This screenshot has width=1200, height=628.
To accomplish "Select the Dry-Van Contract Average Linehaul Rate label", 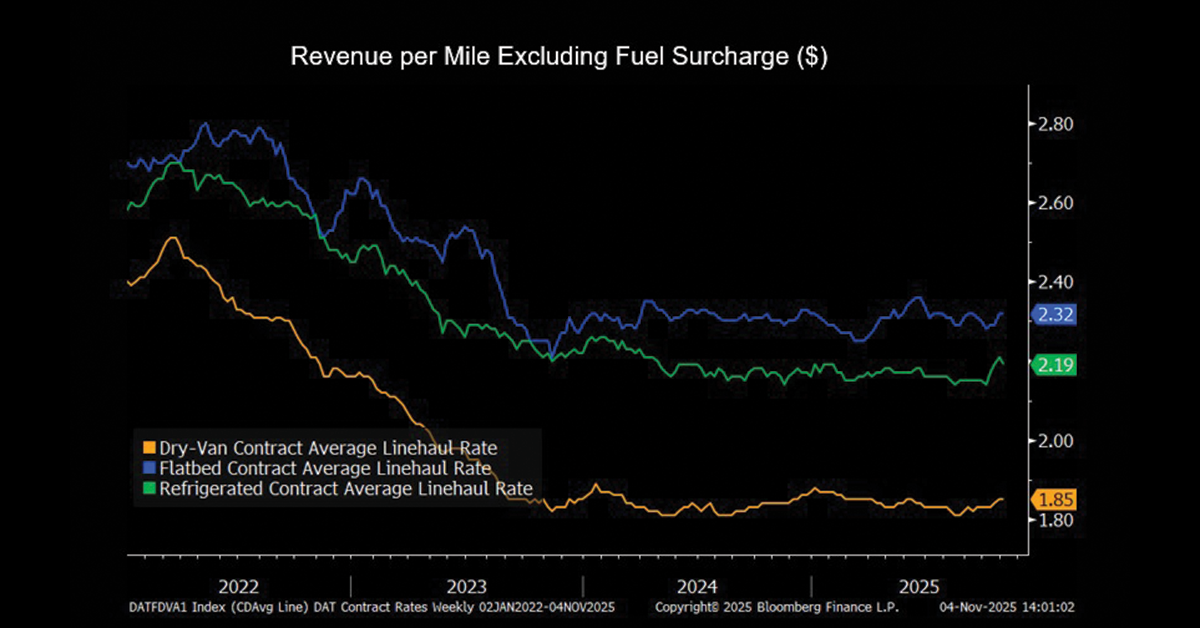I will point(327,447).
